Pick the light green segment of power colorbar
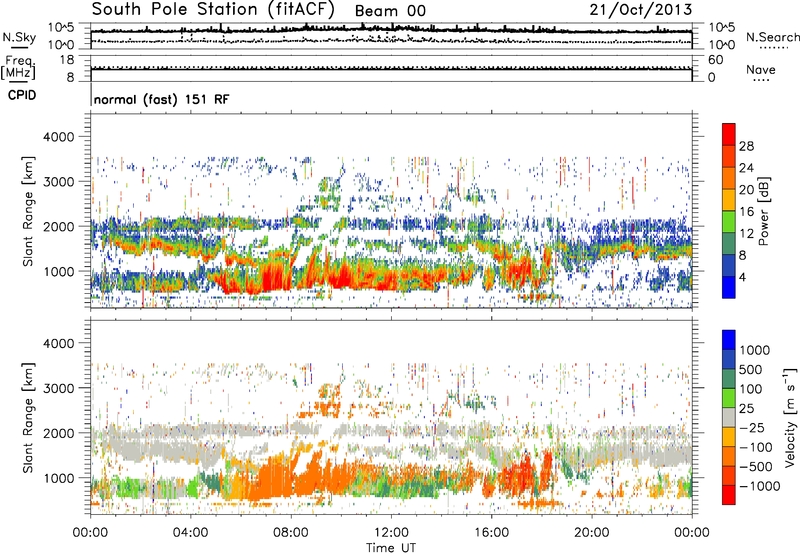 coord(729,221)
